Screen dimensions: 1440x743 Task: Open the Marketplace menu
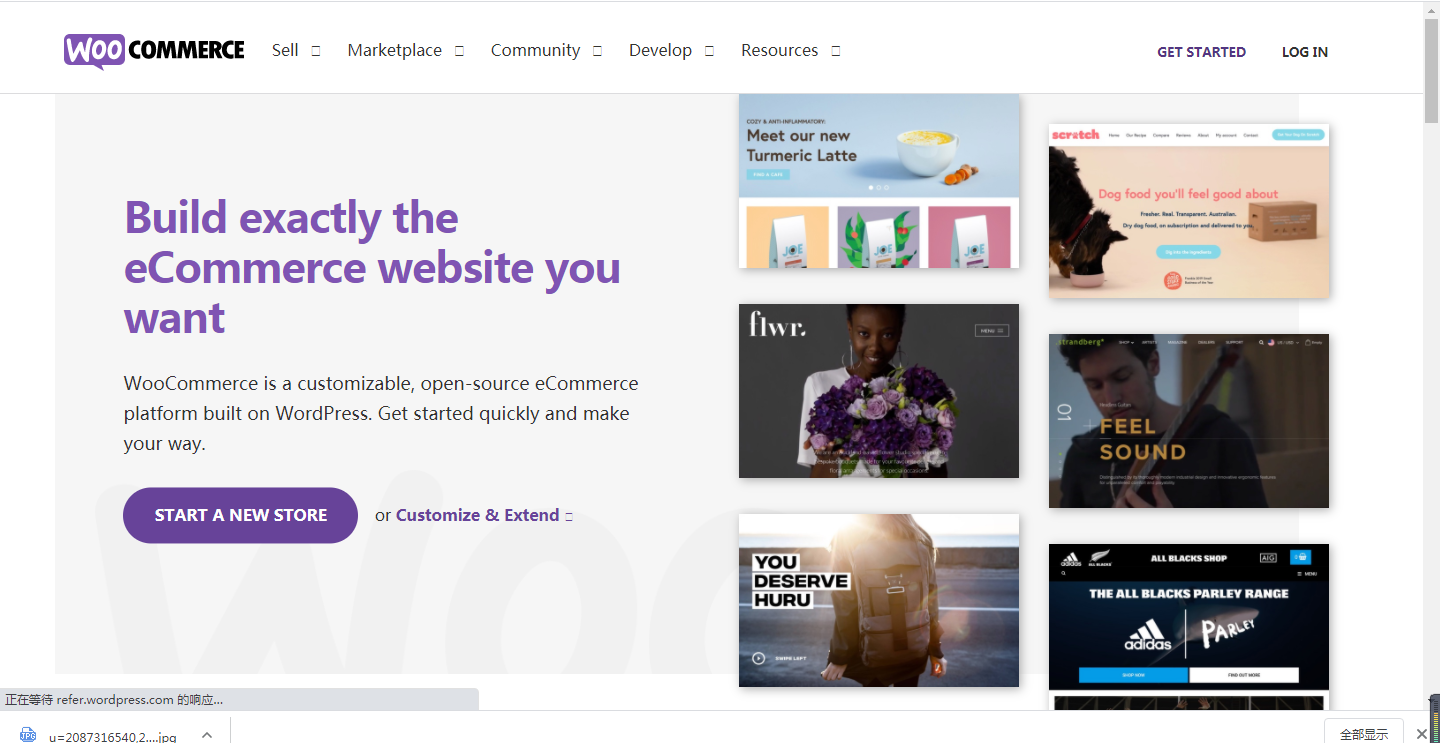pyautogui.click(x=394, y=50)
